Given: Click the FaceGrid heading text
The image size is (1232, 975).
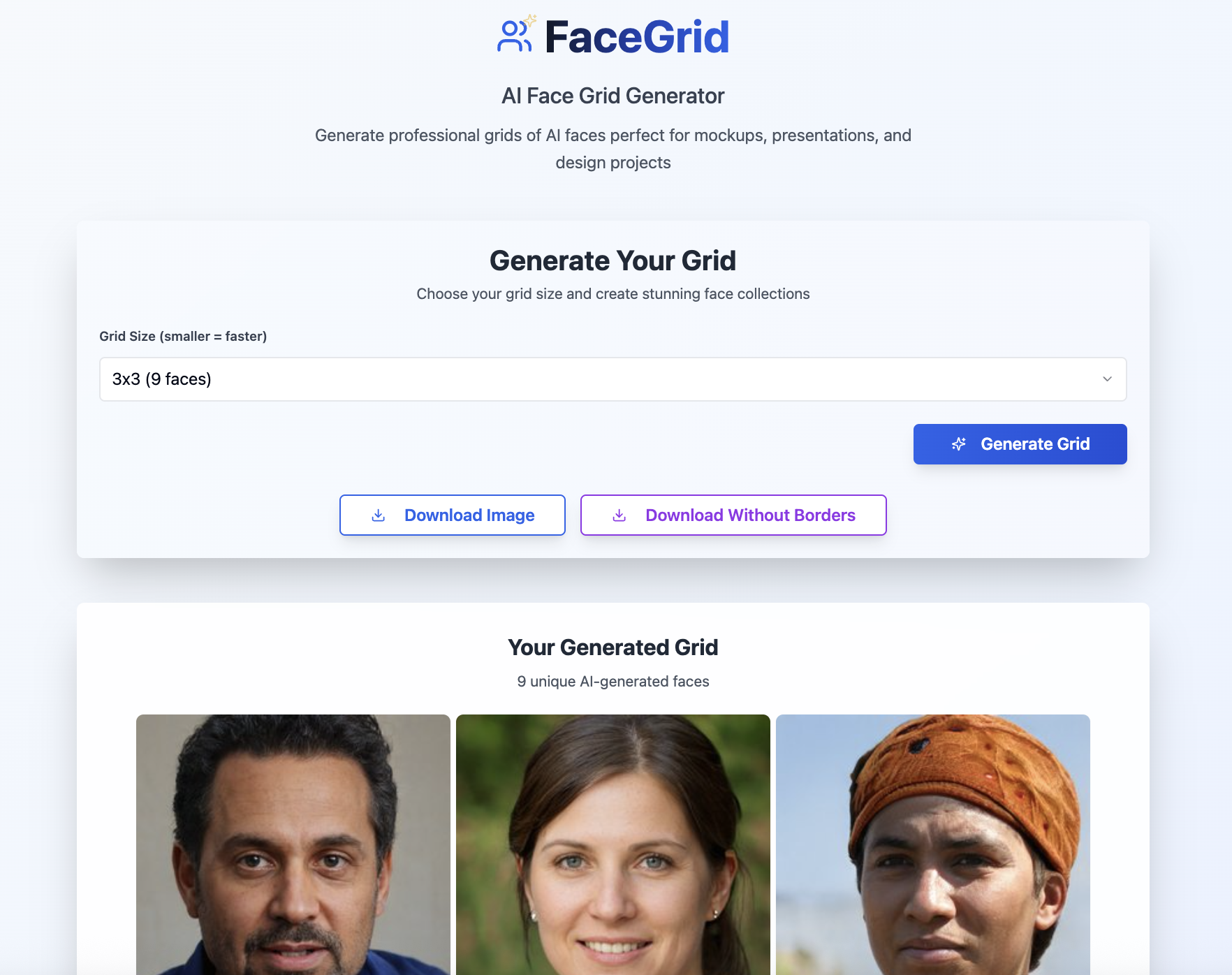Looking at the screenshot, I should tap(636, 36).
